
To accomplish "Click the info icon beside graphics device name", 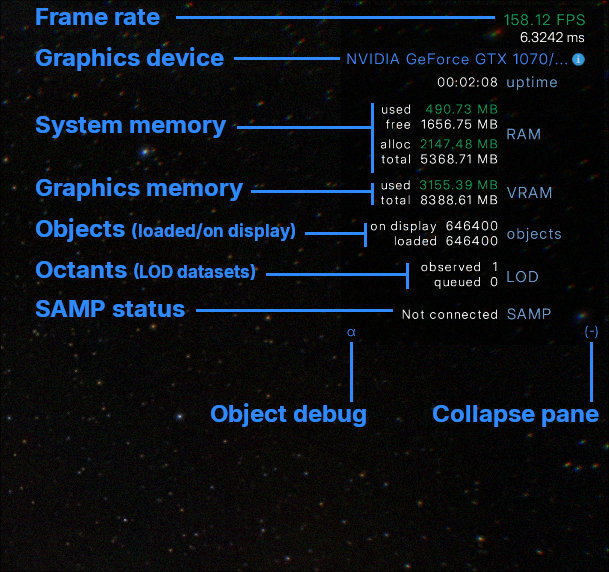I will (579, 59).
